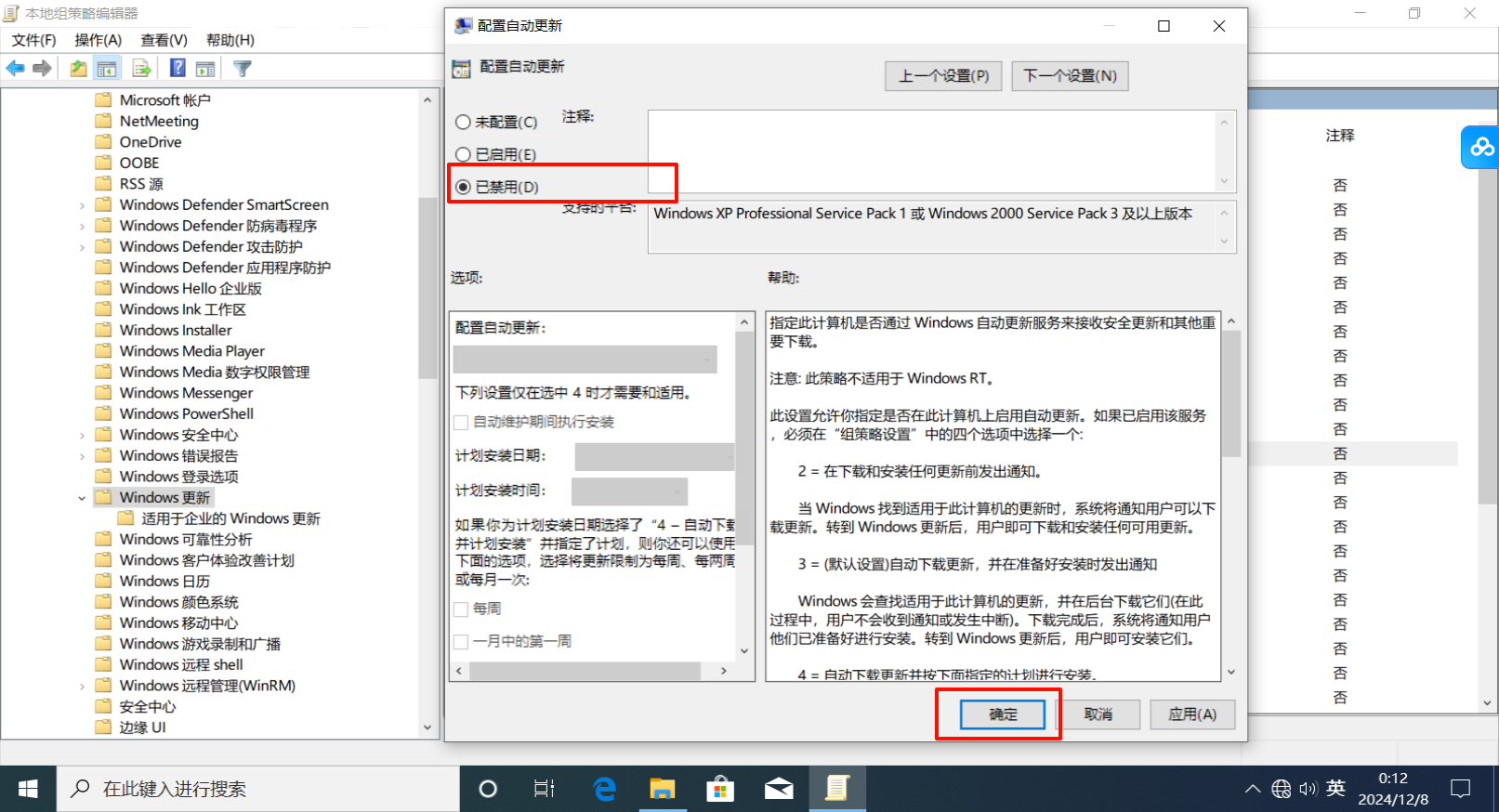The width and height of the screenshot is (1499, 812).
Task: Launch Microsoft Edge from the taskbar
Action: pyautogui.click(x=605, y=789)
